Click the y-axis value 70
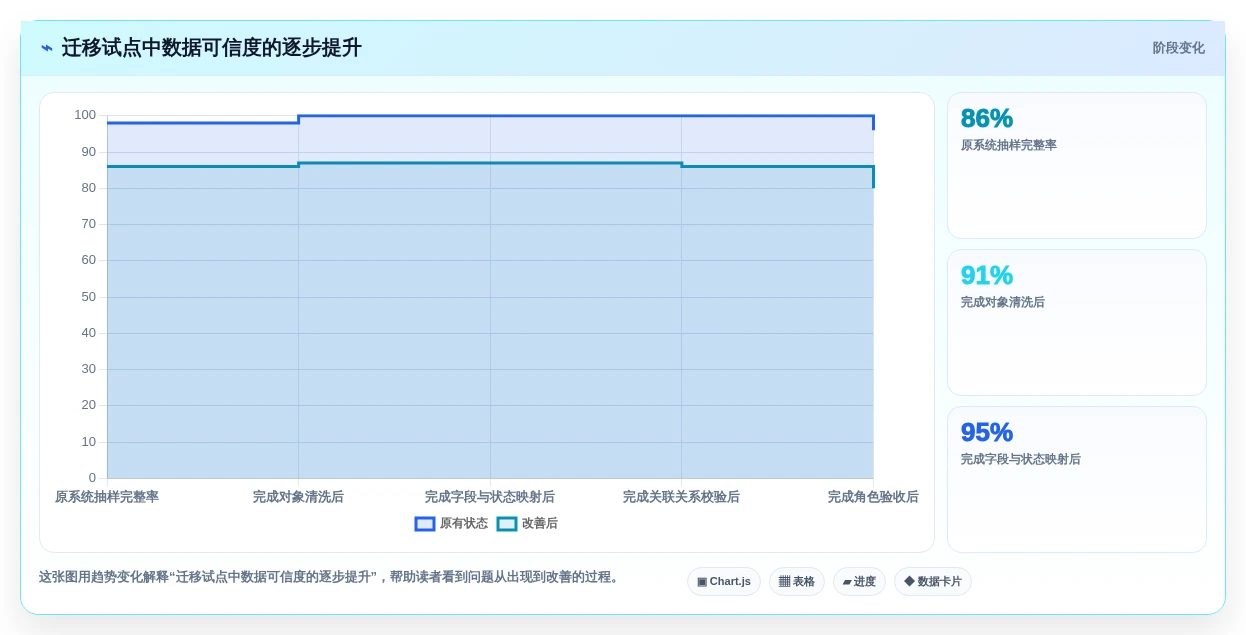 pos(89,224)
